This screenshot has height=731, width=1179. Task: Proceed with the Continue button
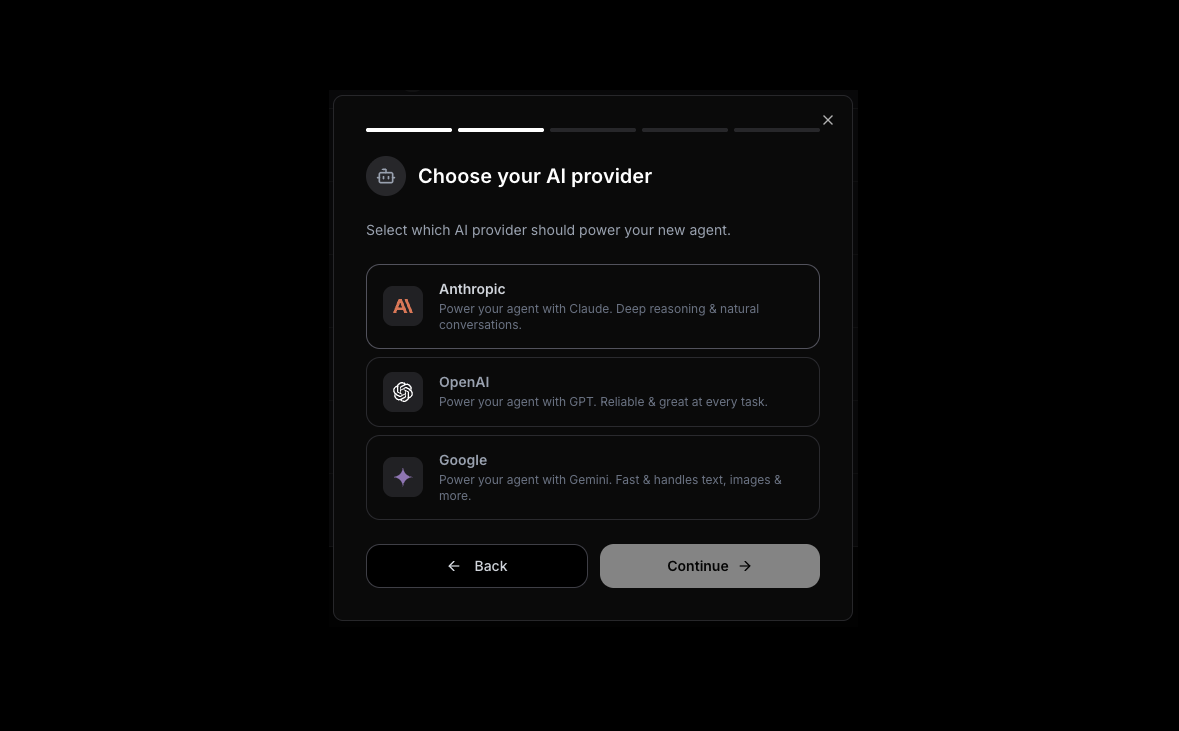(x=710, y=566)
